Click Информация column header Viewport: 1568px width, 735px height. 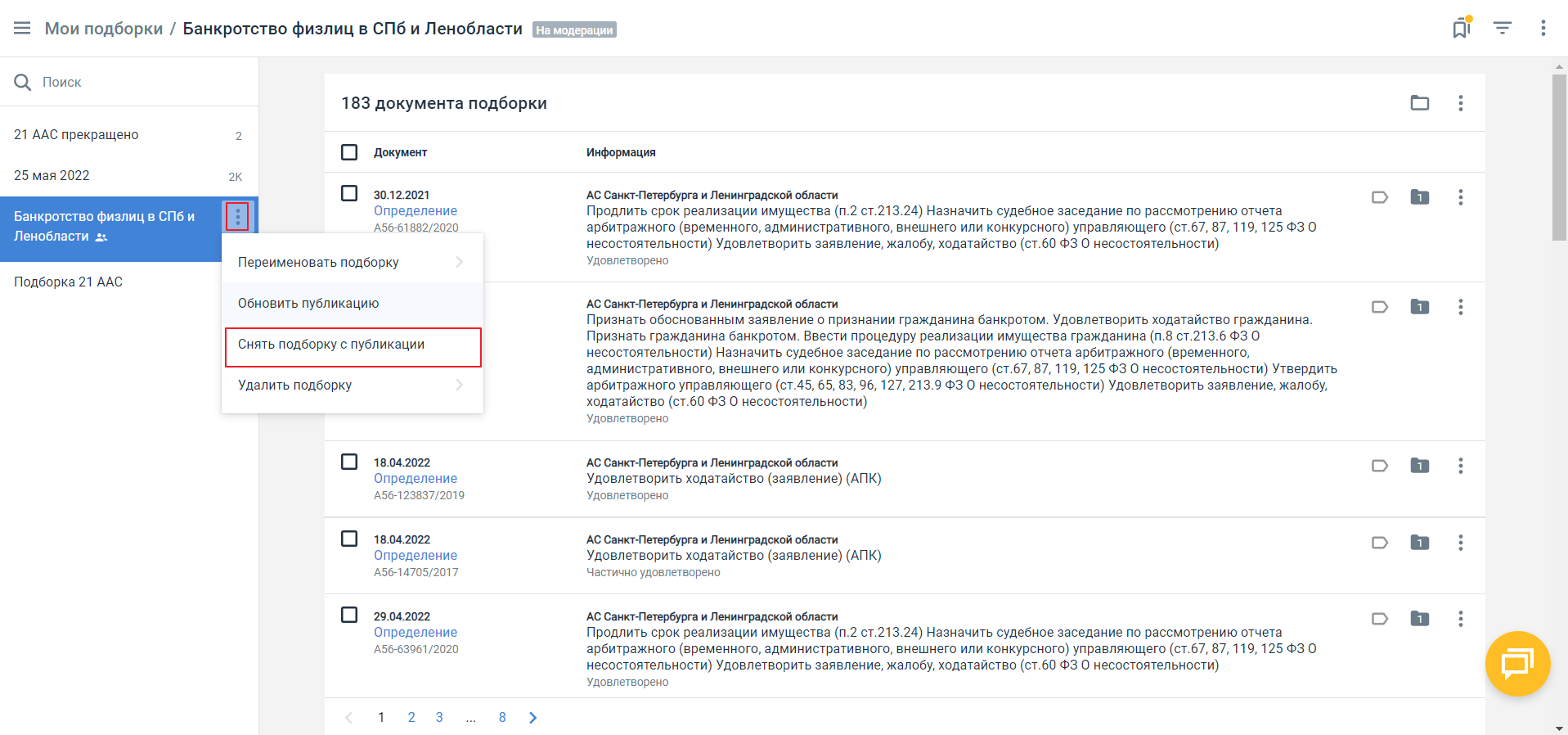(621, 152)
